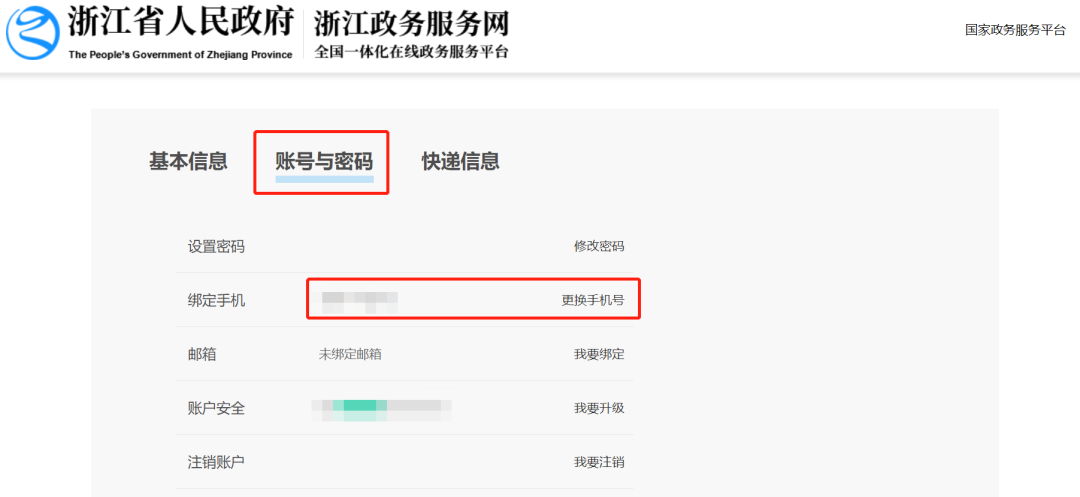Screen dimensions: 1080x497
Task: Switch to the 基本信息 tab
Action: pos(188,161)
